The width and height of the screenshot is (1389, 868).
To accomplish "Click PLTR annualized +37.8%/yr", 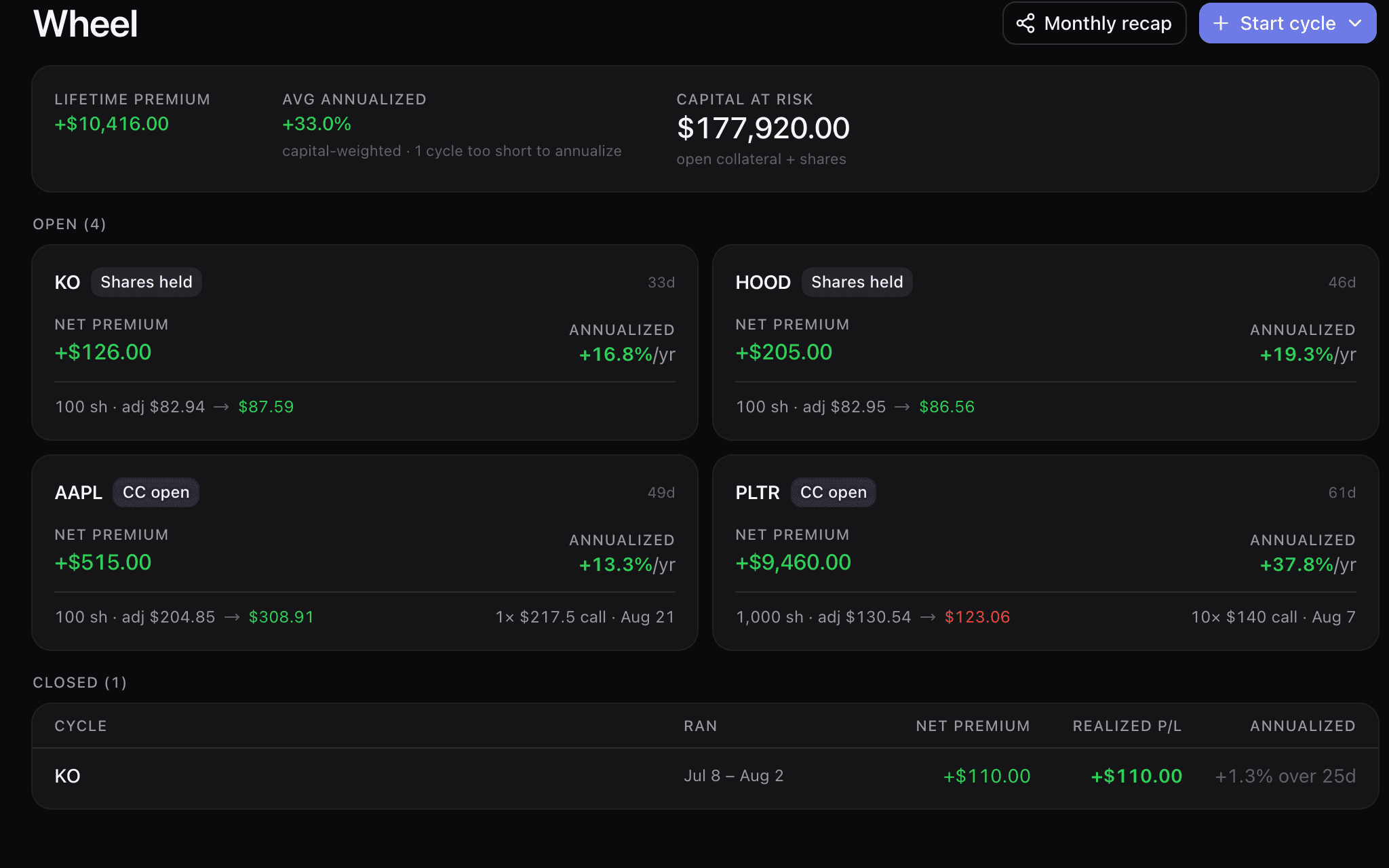I will pos(1308,565).
